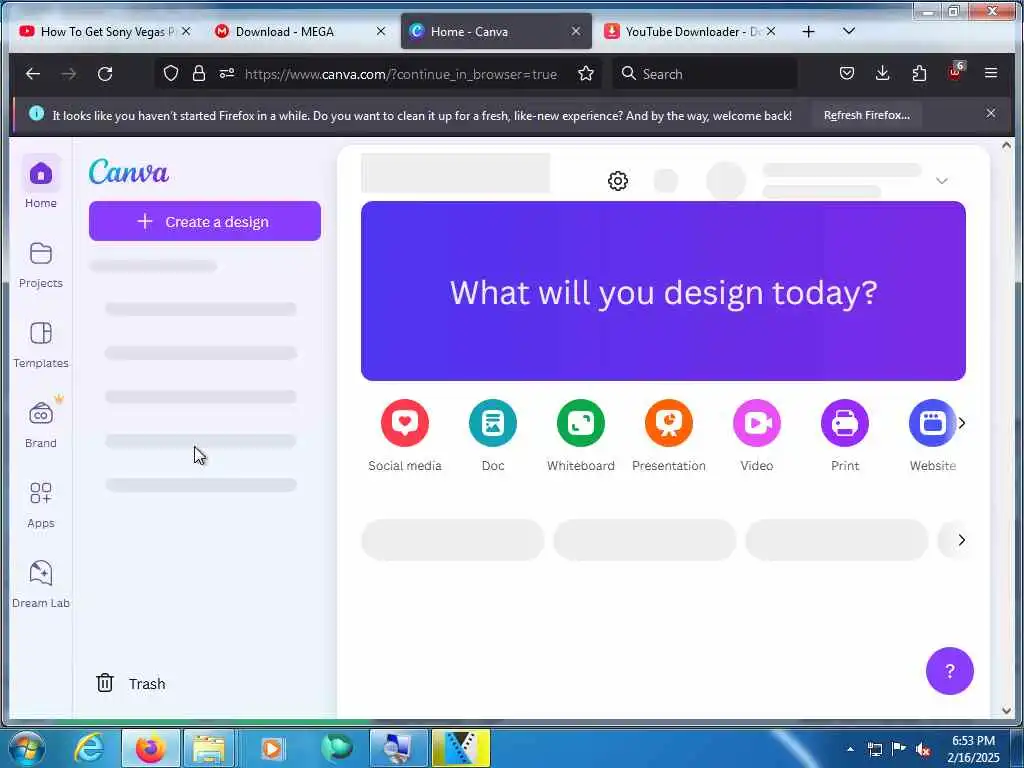Click the canva.com URL address field
The width and height of the screenshot is (1024, 768).
(x=400, y=74)
